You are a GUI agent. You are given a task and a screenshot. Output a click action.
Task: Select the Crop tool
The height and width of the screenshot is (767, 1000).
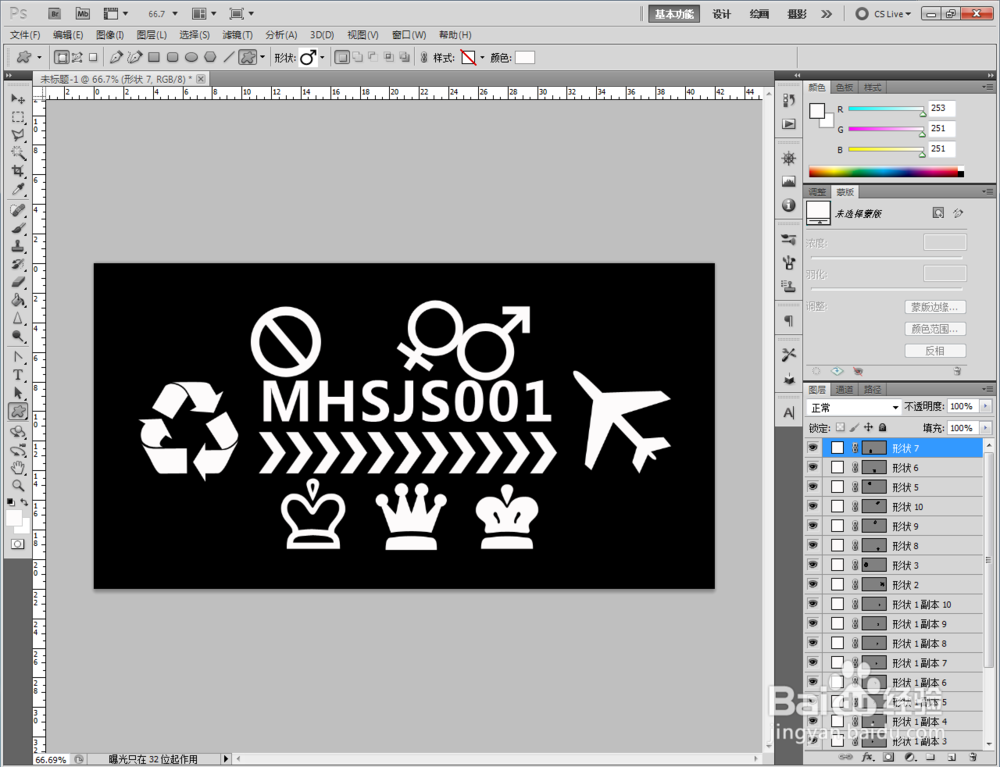pyautogui.click(x=18, y=171)
